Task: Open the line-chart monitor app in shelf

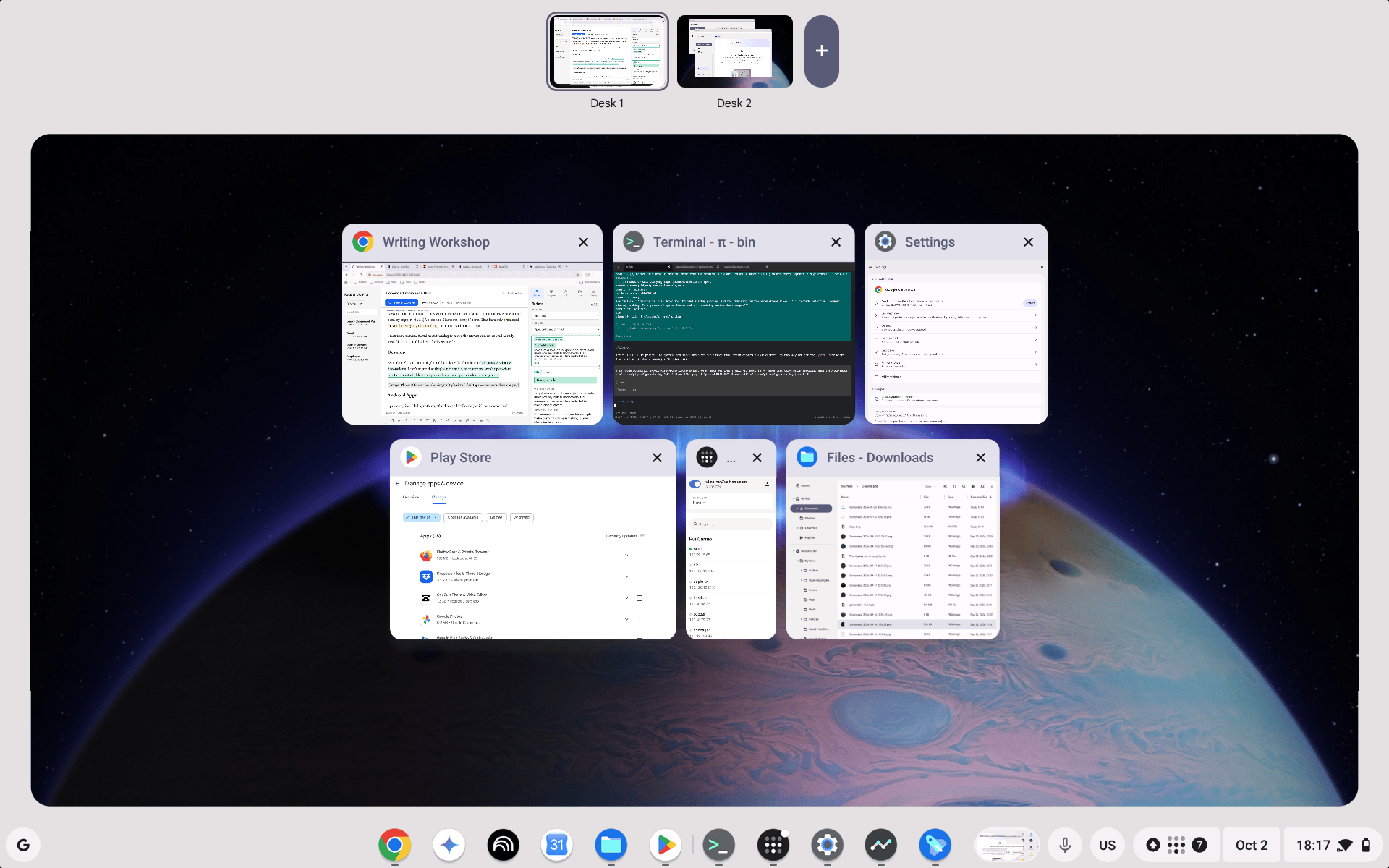Action: coord(881,845)
